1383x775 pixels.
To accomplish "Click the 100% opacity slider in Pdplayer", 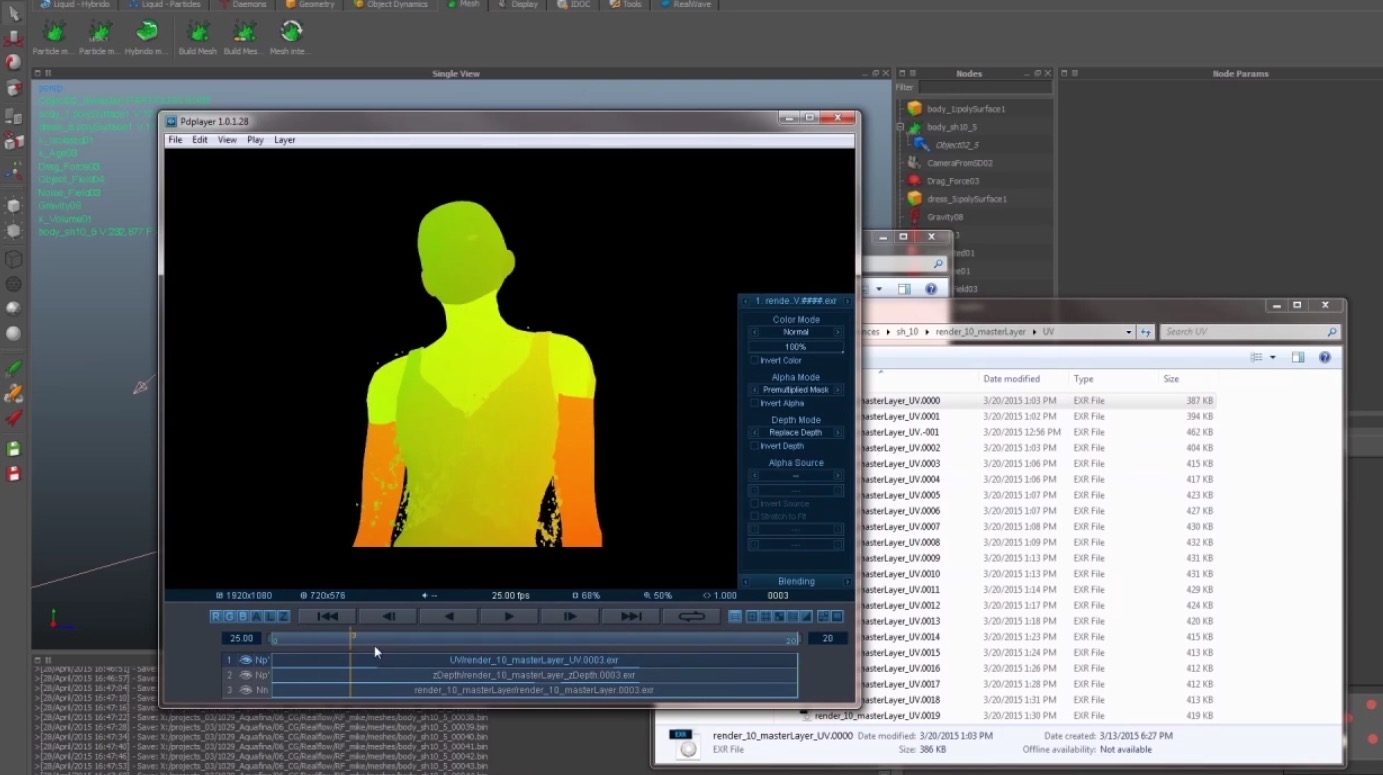I will tap(796, 347).
